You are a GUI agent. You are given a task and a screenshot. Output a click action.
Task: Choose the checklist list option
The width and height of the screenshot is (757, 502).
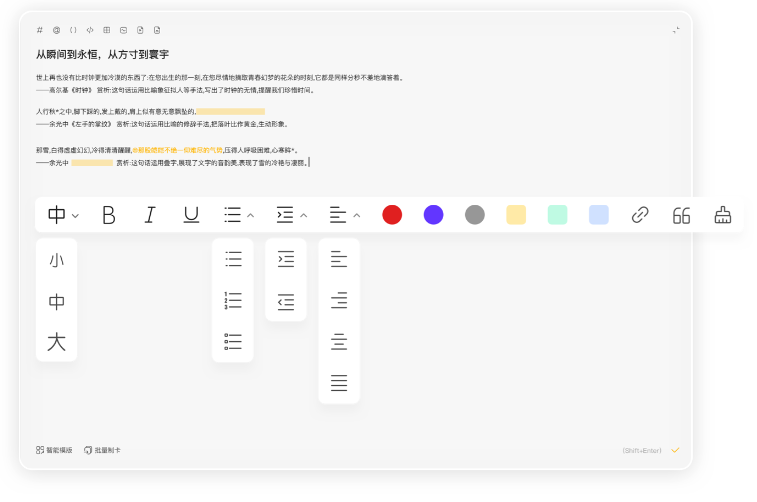click(x=233, y=341)
